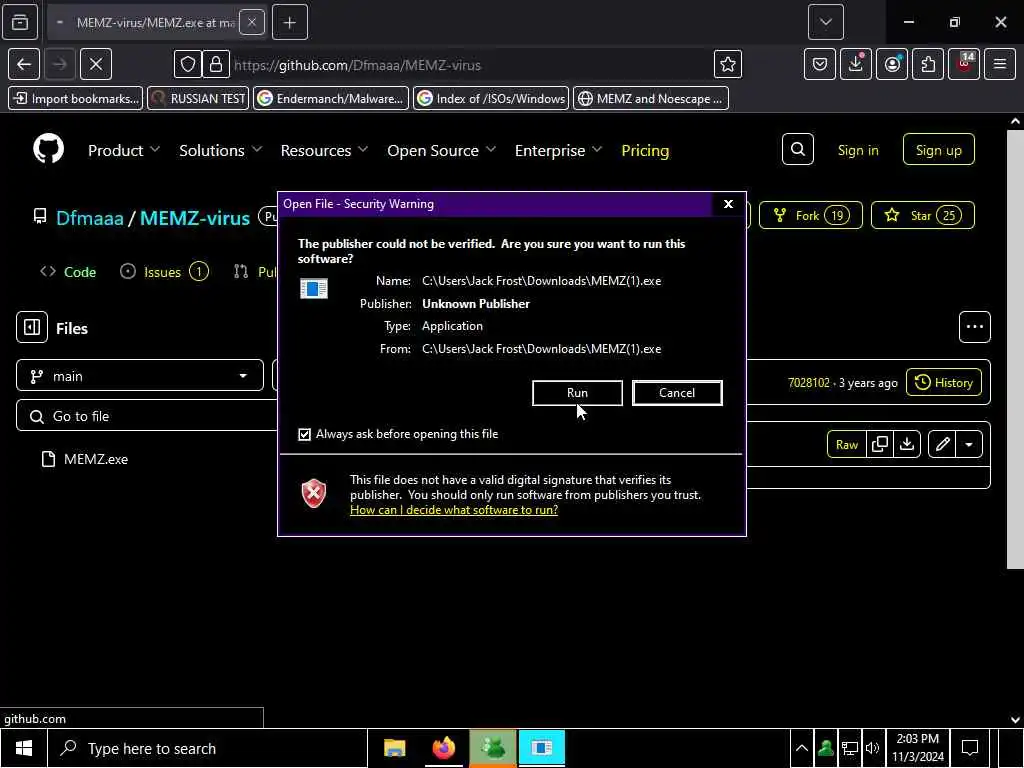1024x768 pixels.
Task: Download raw file icon
Action: [x=906, y=445]
